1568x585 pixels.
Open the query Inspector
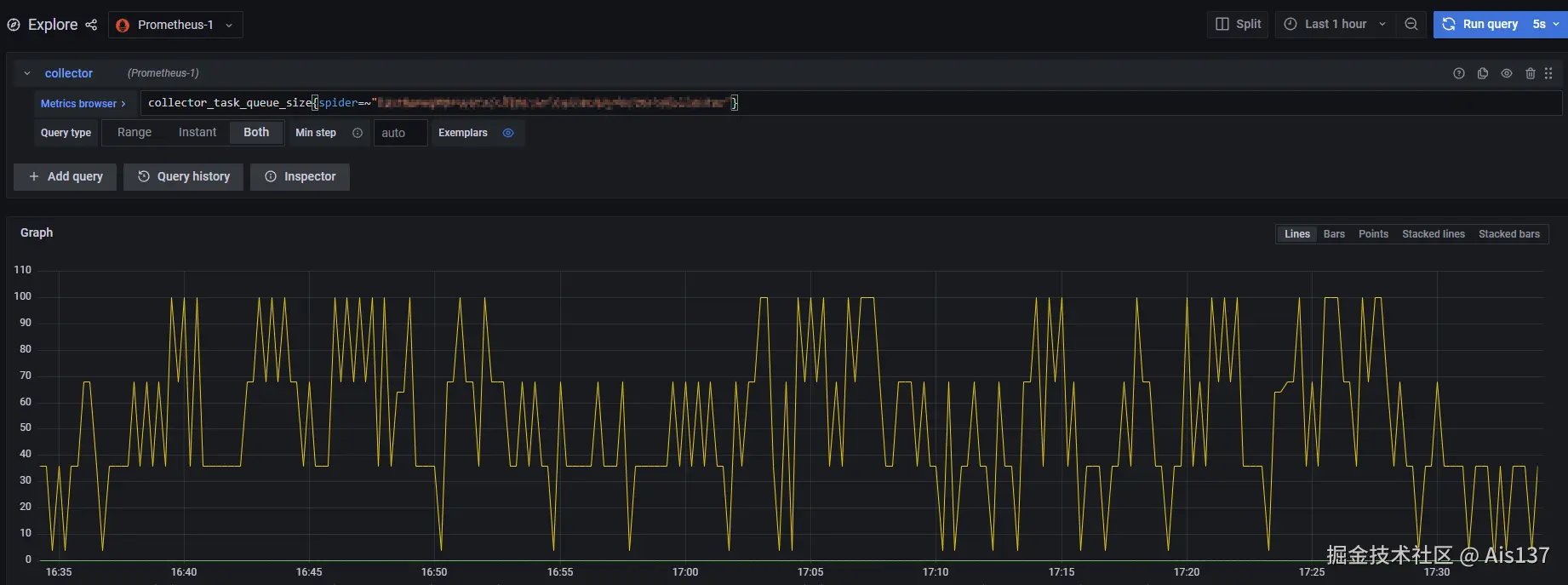coord(300,176)
